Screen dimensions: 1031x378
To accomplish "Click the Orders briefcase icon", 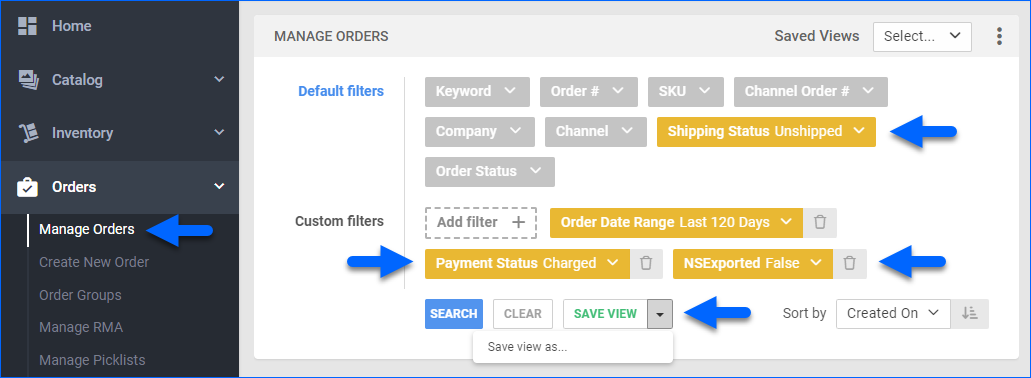I will 28,187.
